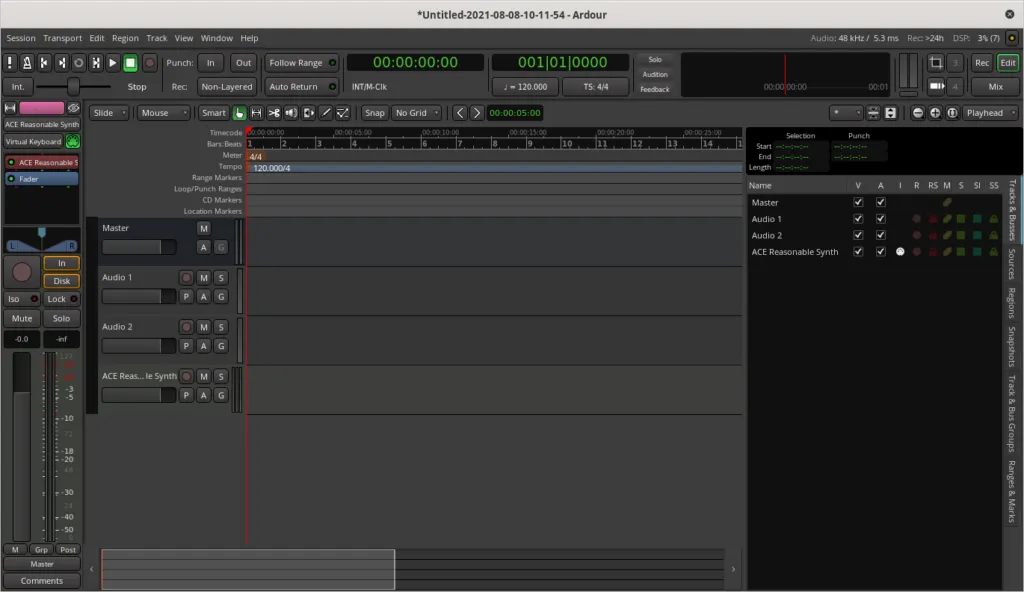Select the Cut (scissors) tool
This screenshot has height=592, width=1024.
click(273, 113)
